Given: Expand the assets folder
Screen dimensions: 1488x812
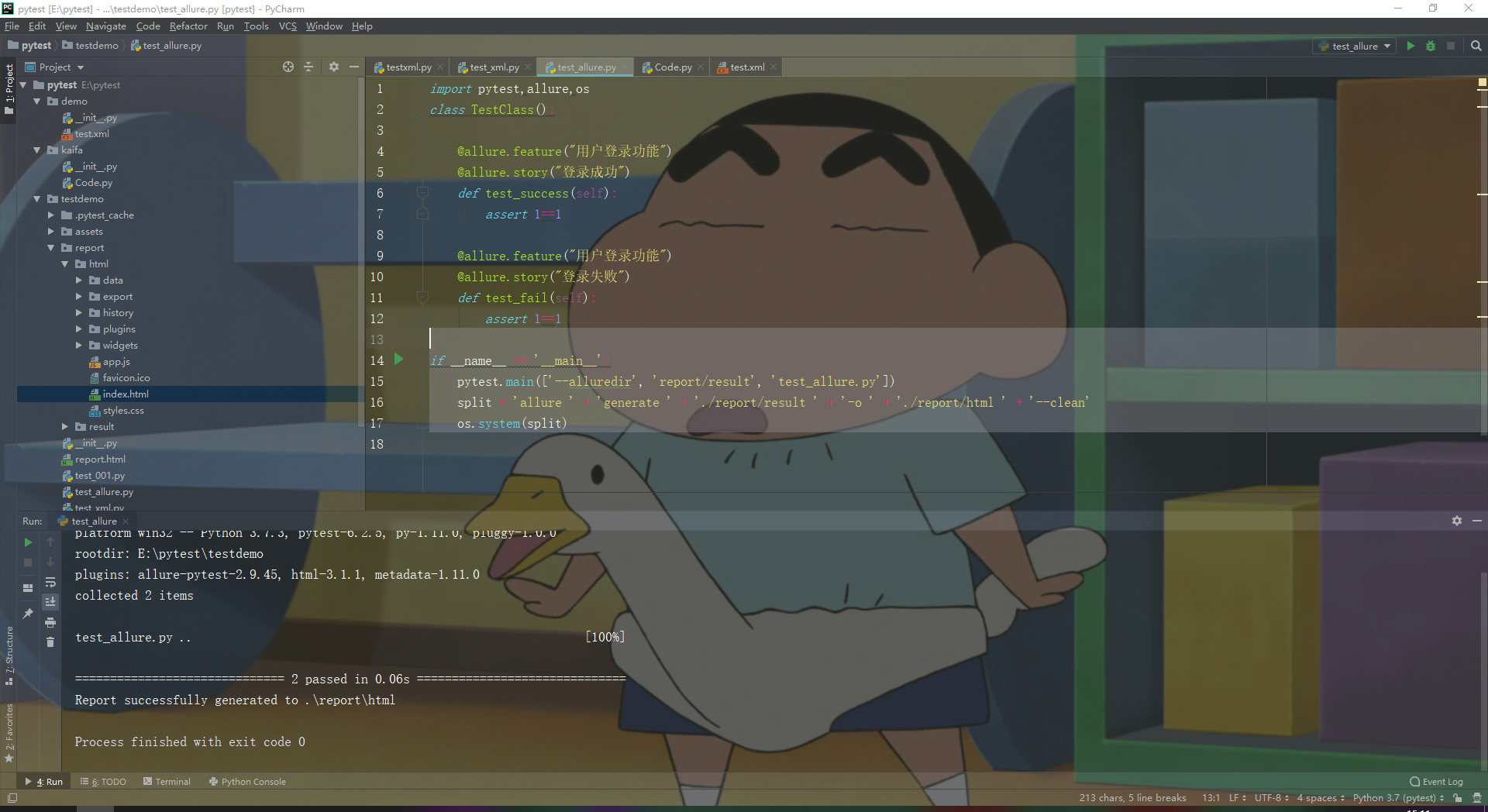Looking at the screenshot, I should click(x=51, y=232).
